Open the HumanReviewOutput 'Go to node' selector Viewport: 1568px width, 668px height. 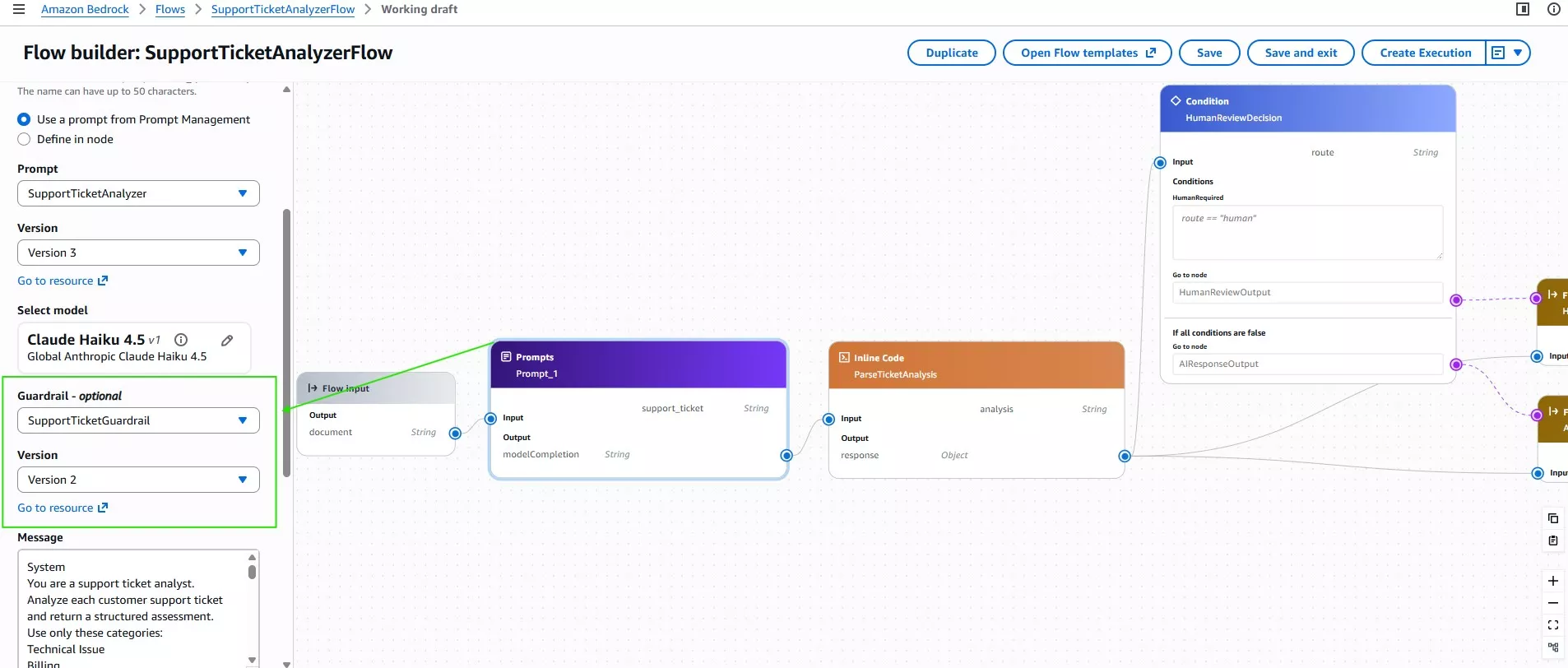[1307, 292]
